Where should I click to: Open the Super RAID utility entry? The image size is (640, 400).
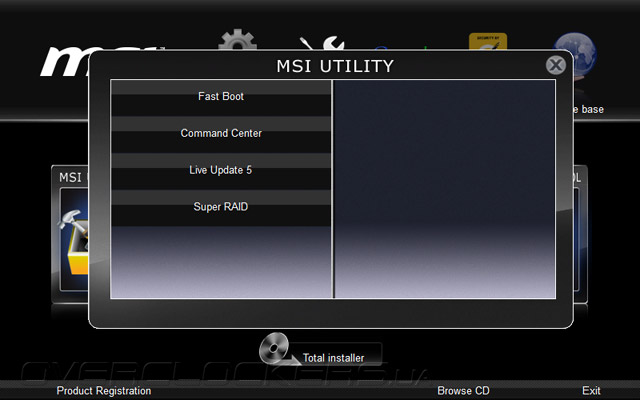click(x=221, y=208)
